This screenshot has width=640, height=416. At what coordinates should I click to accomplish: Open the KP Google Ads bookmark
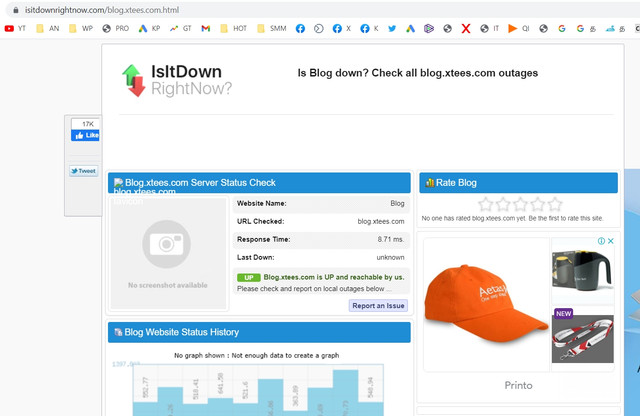point(149,29)
